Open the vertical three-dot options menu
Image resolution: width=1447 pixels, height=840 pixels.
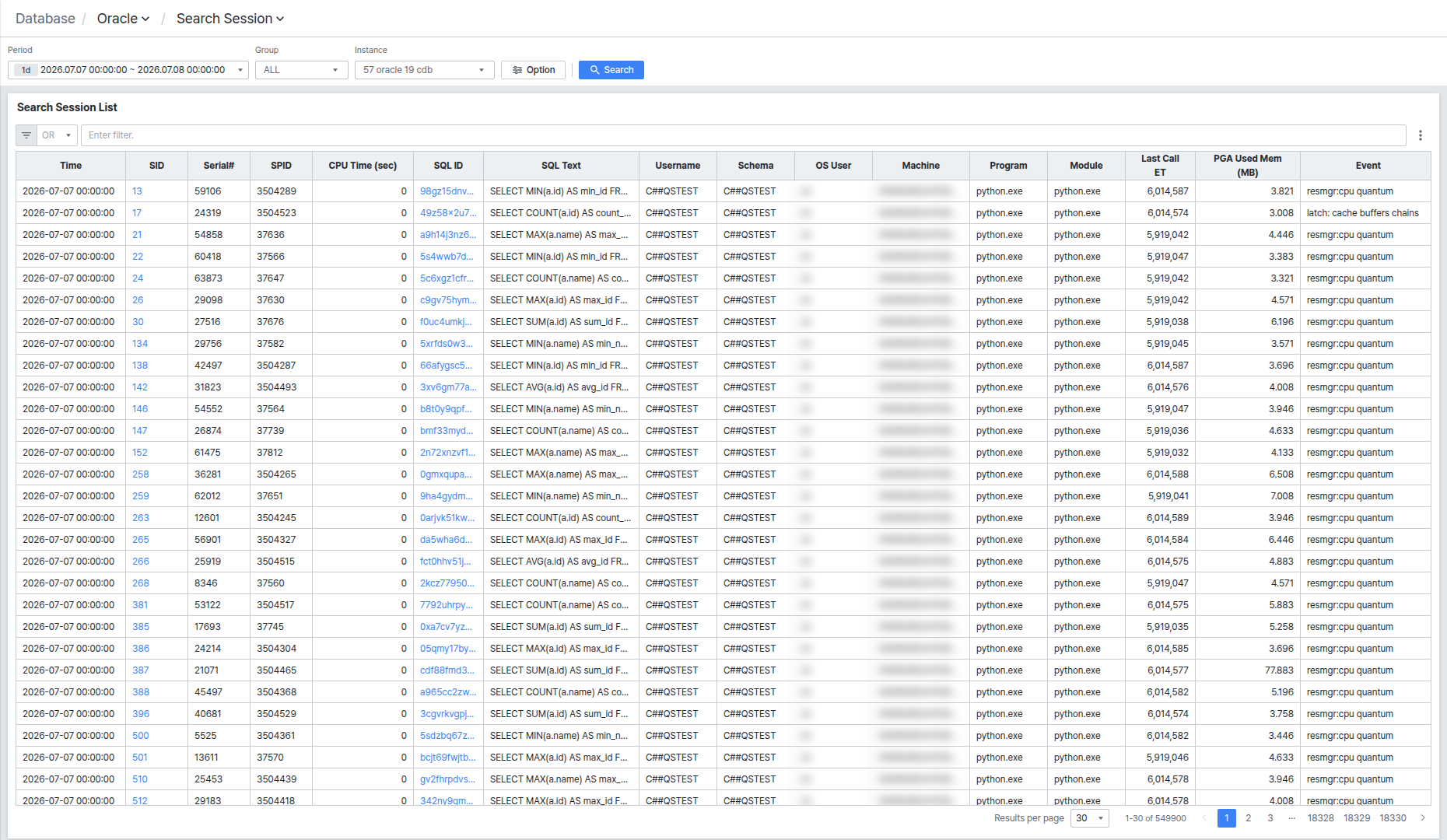[1421, 135]
